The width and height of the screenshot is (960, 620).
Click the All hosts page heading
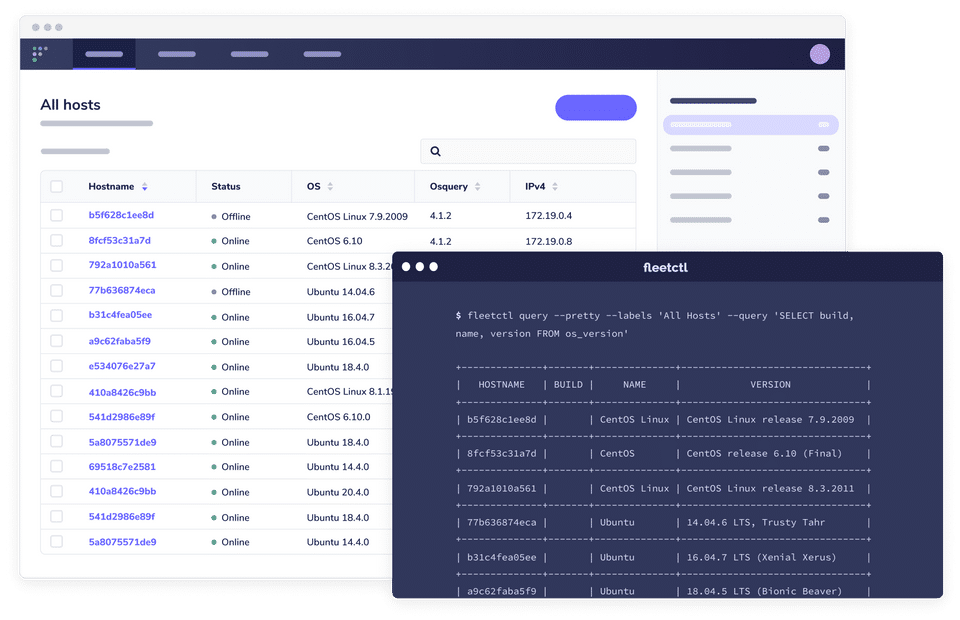(70, 105)
